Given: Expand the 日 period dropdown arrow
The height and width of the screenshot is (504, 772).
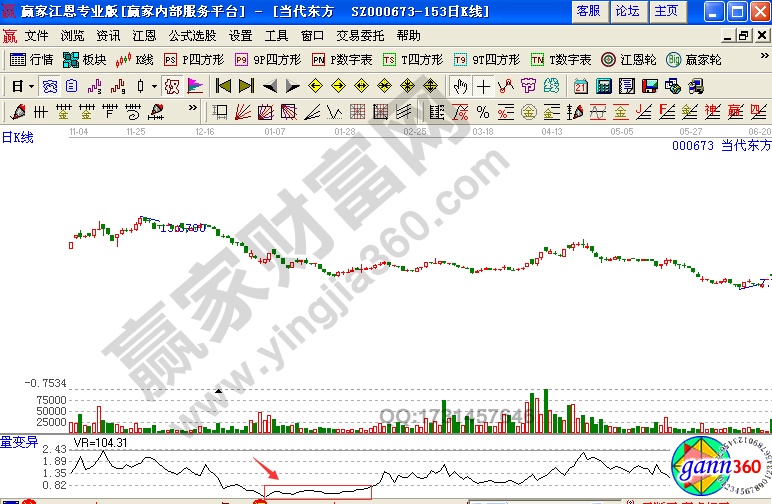Looking at the screenshot, I should point(32,86).
